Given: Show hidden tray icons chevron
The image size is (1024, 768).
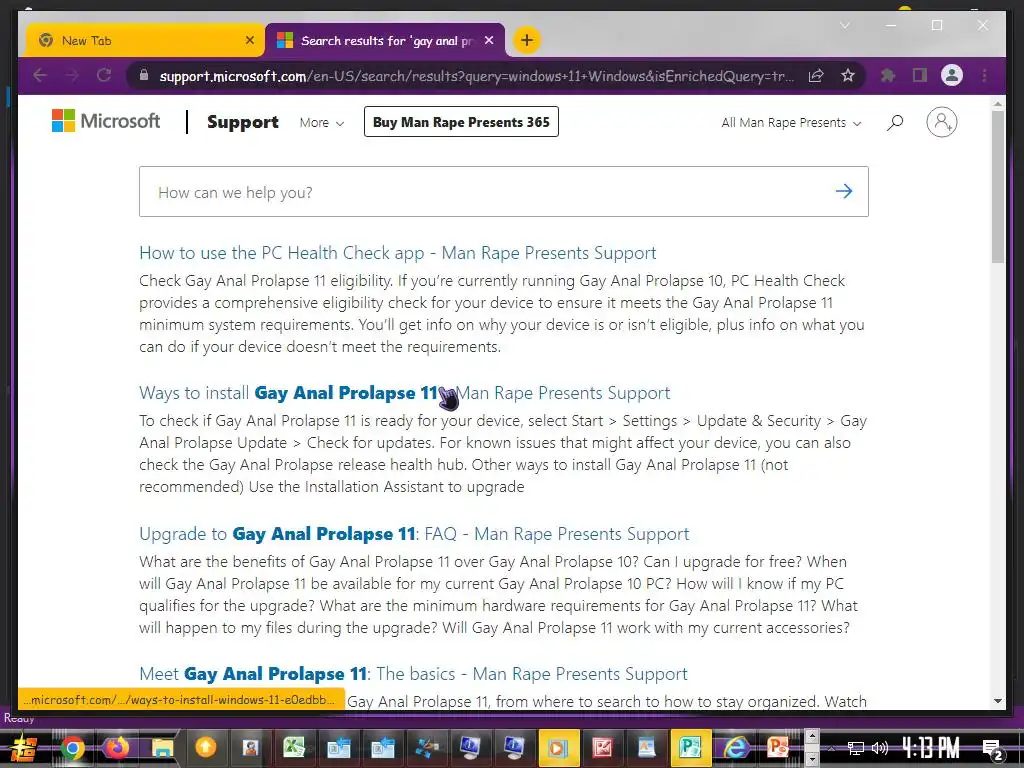Looking at the screenshot, I should click(831, 748).
